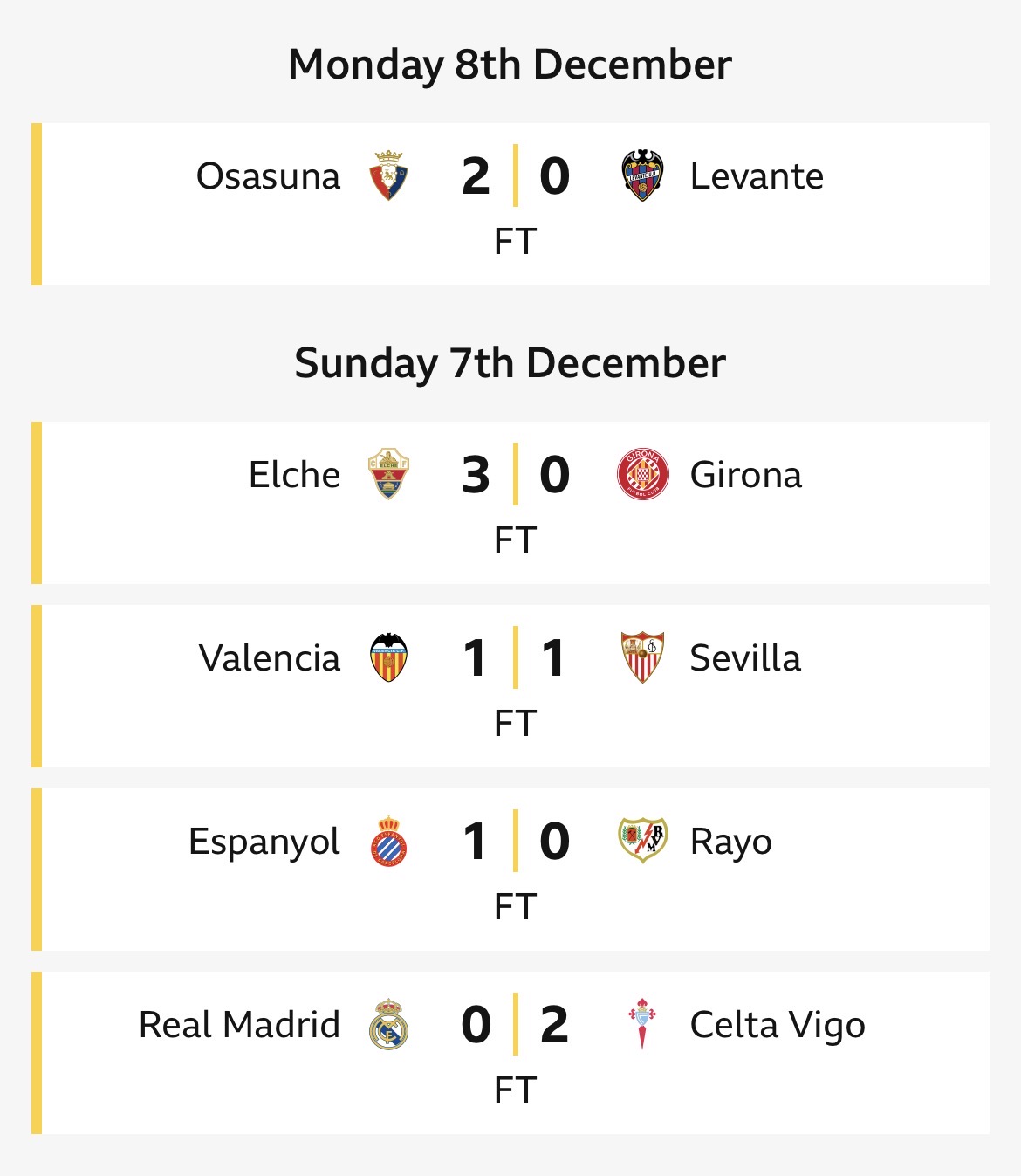Click FT status under Espanyol match
Viewport: 1021px width, 1176px height.
(515, 907)
